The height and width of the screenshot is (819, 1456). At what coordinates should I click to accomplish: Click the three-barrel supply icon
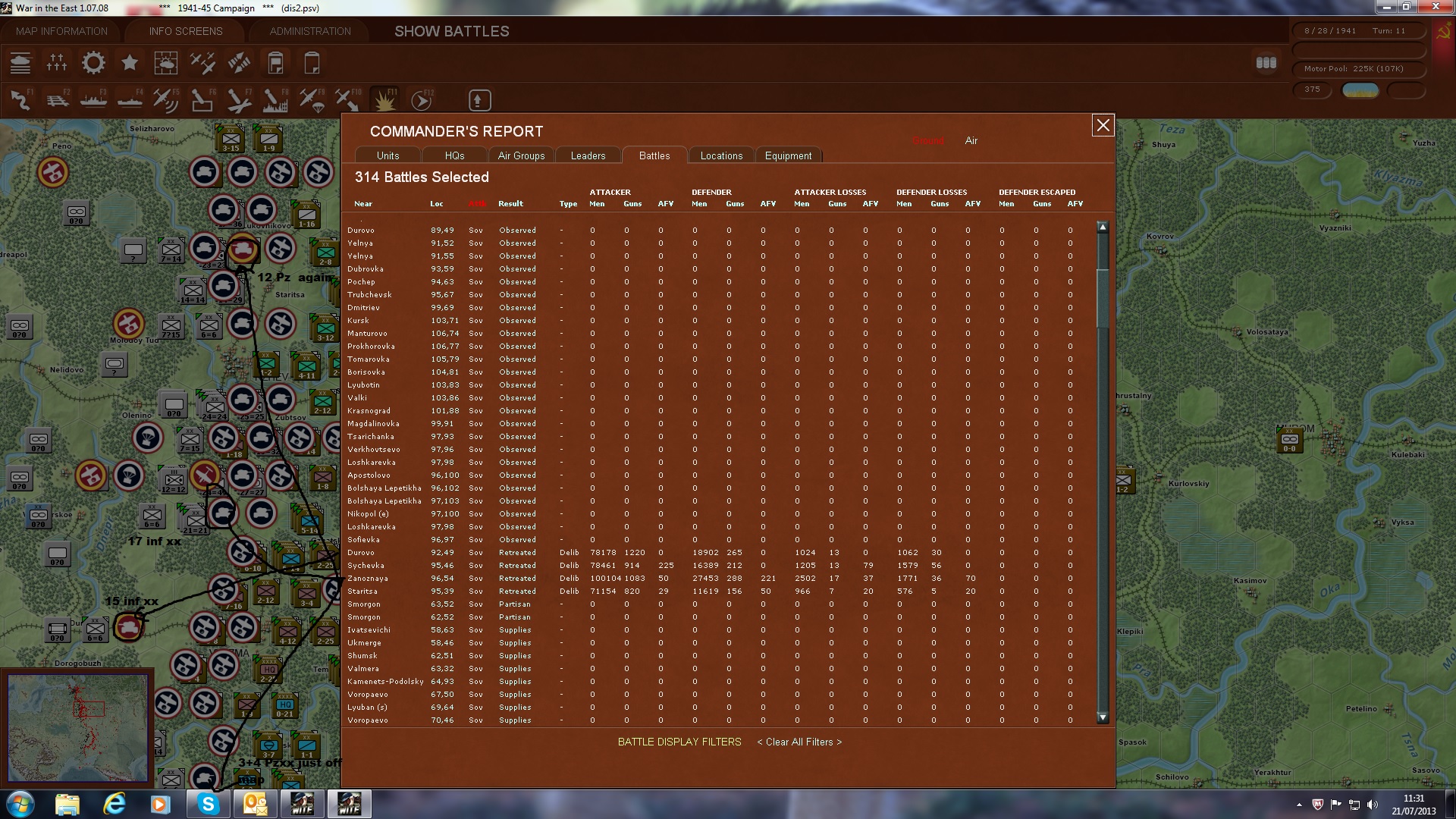pyautogui.click(x=1266, y=63)
